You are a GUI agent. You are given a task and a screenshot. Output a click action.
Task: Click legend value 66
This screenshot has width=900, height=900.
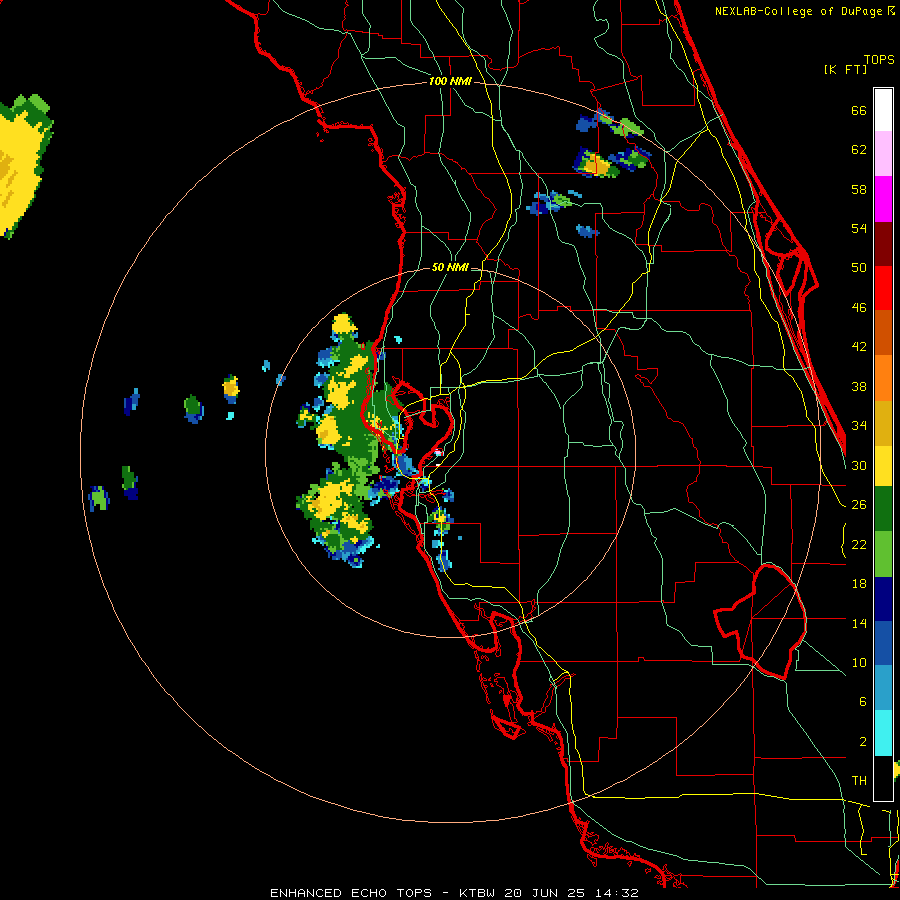(859, 111)
